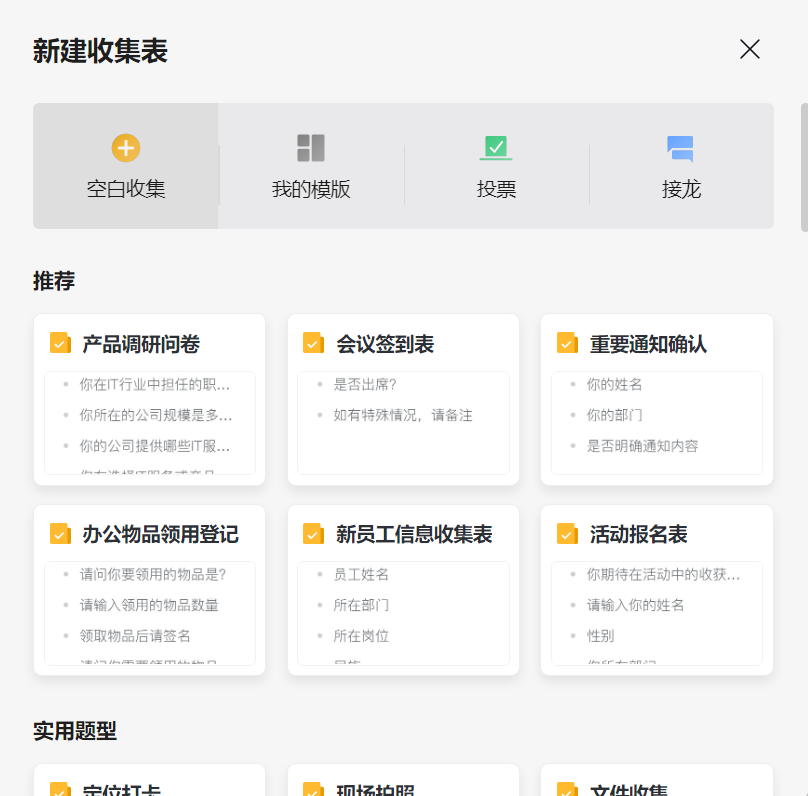The width and height of the screenshot is (808, 796).
Task: Click the grey grid icon of 我的模版
Action: (x=311, y=148)
